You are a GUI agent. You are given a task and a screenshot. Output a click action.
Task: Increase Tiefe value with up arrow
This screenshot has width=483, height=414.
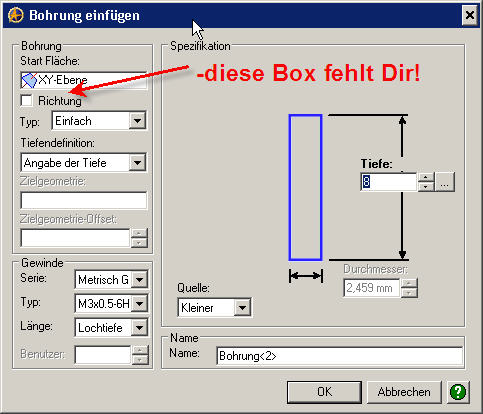(x=426, y=177)
